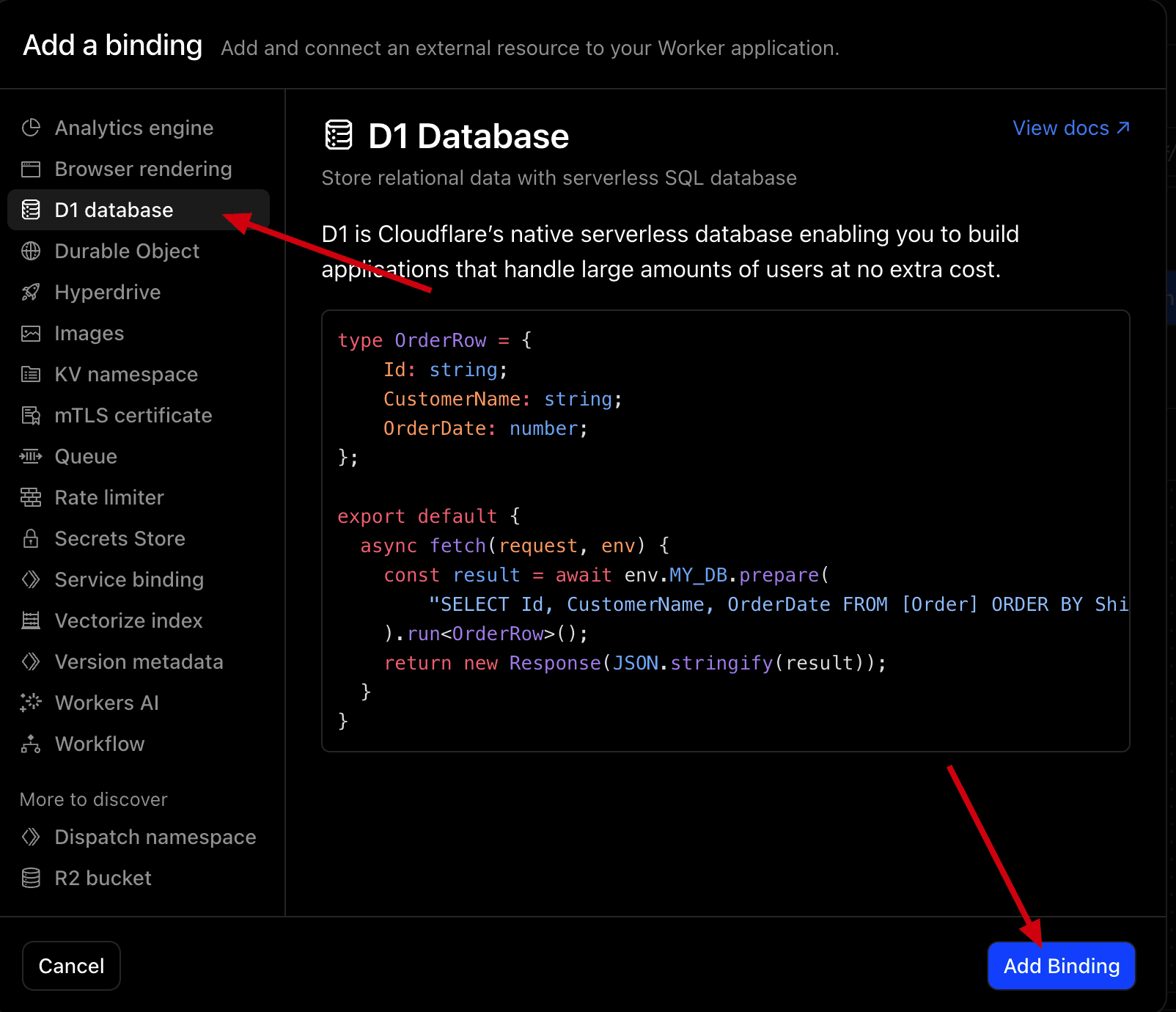The image size is (1176, 1012).
Task: Choose Dispatch namespace under More to discover
Action: (155, 837)
